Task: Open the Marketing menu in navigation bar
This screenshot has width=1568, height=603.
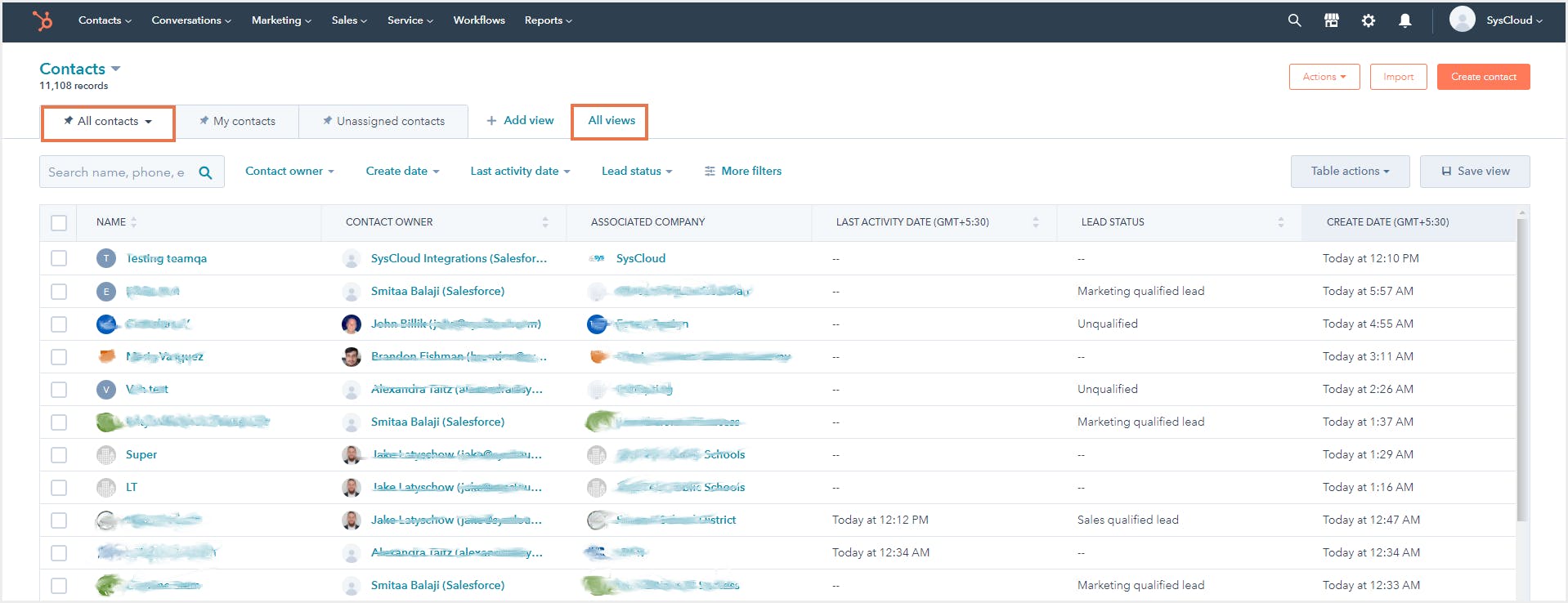Action: click(x=280, y=20)
